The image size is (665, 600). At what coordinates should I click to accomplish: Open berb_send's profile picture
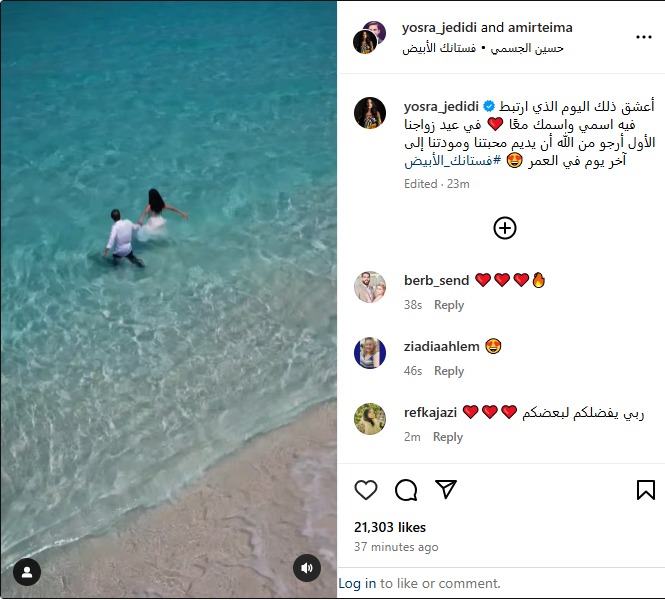pos(370,287)
